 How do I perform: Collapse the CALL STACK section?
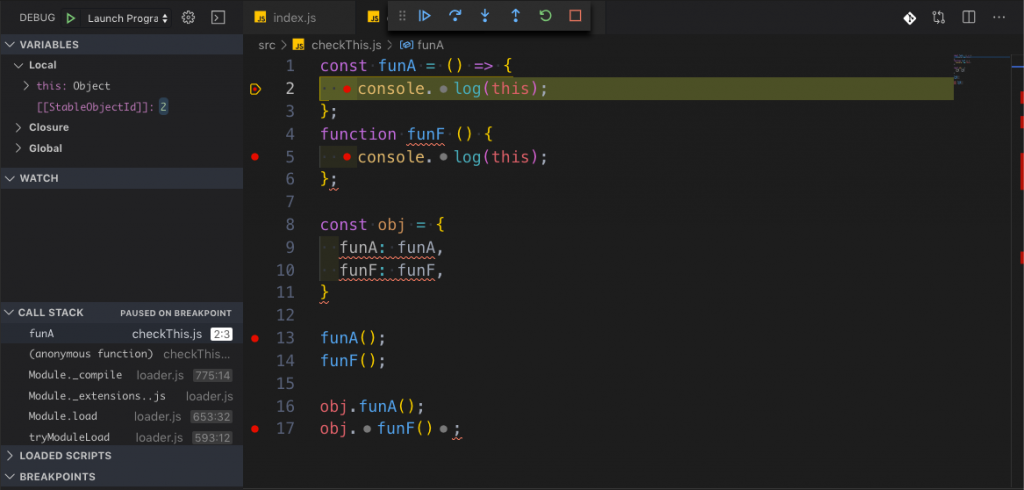[x=121, y=312]
